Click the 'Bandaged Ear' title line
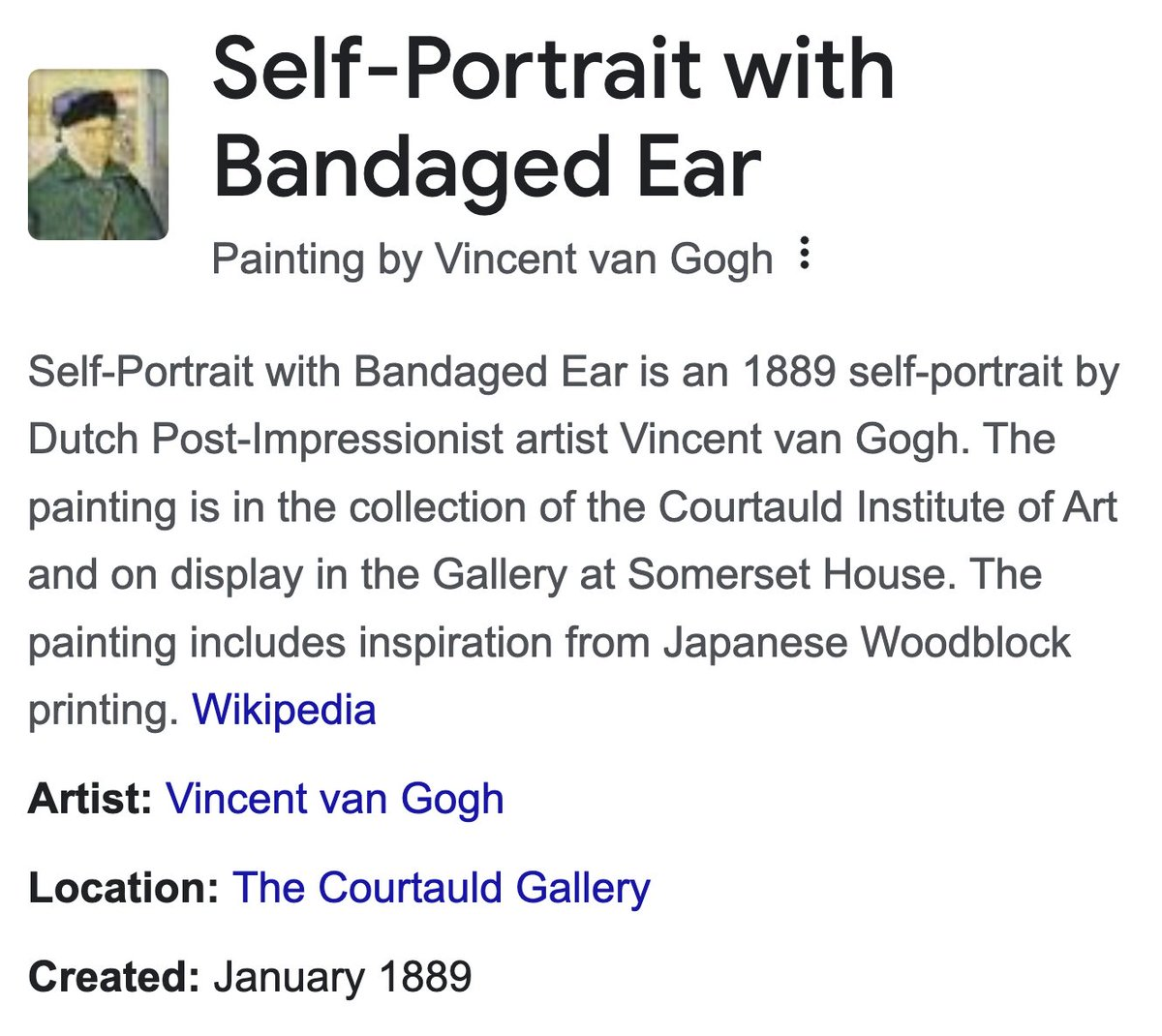1162x1036 pixels. (x=486, y=167)
